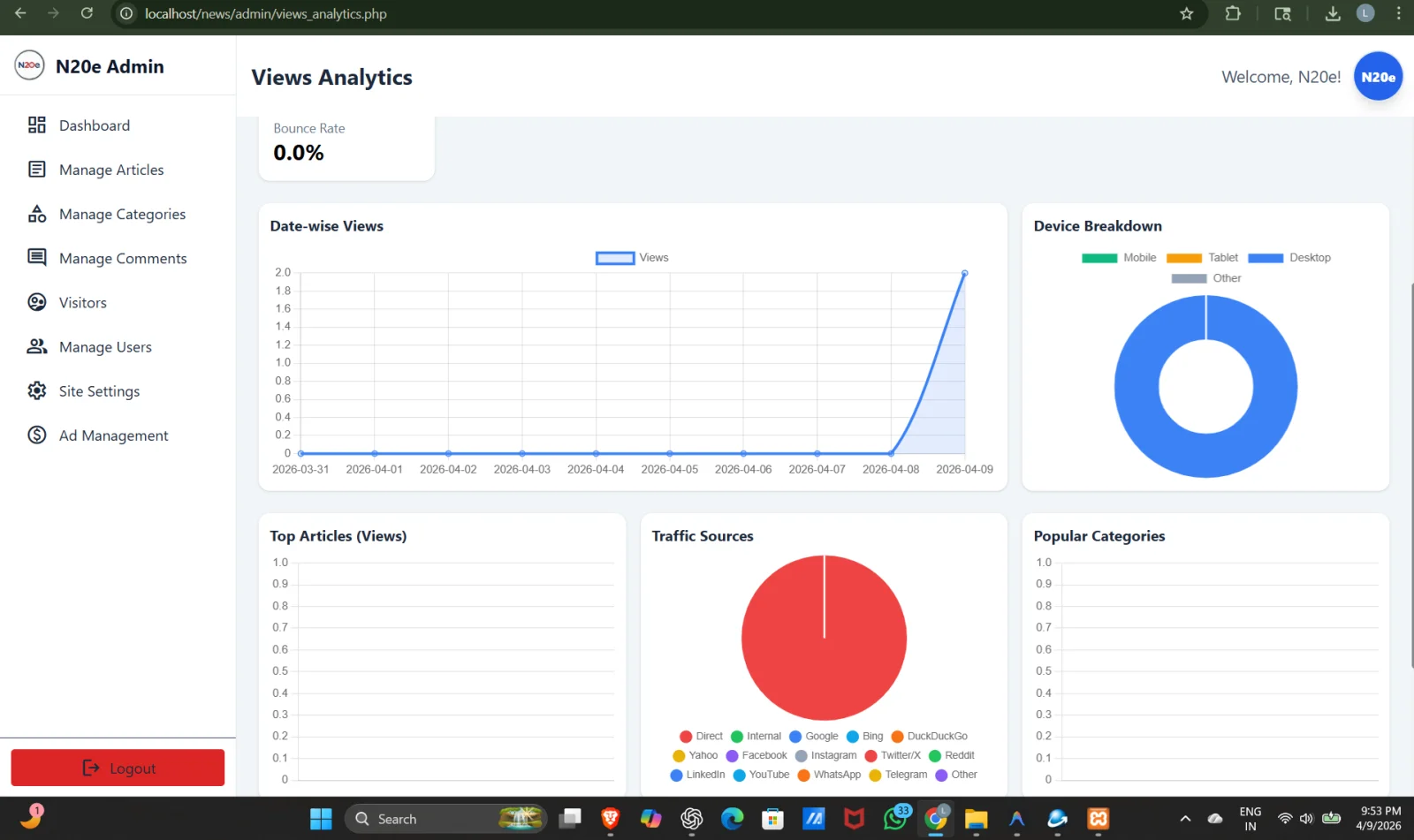Image resolution: width=1414 pixels, height=840 pixels.
Task: Go to Ad Management page
Action: pyautogui.click(x=113, y=435)
